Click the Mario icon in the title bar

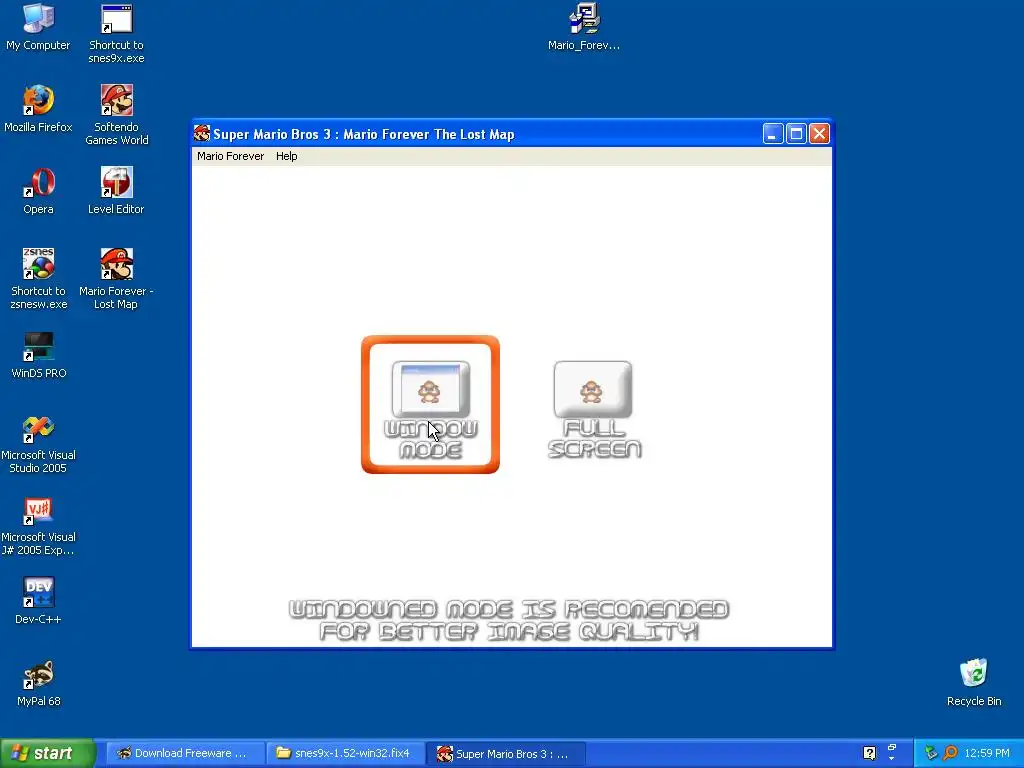point(202,134)
